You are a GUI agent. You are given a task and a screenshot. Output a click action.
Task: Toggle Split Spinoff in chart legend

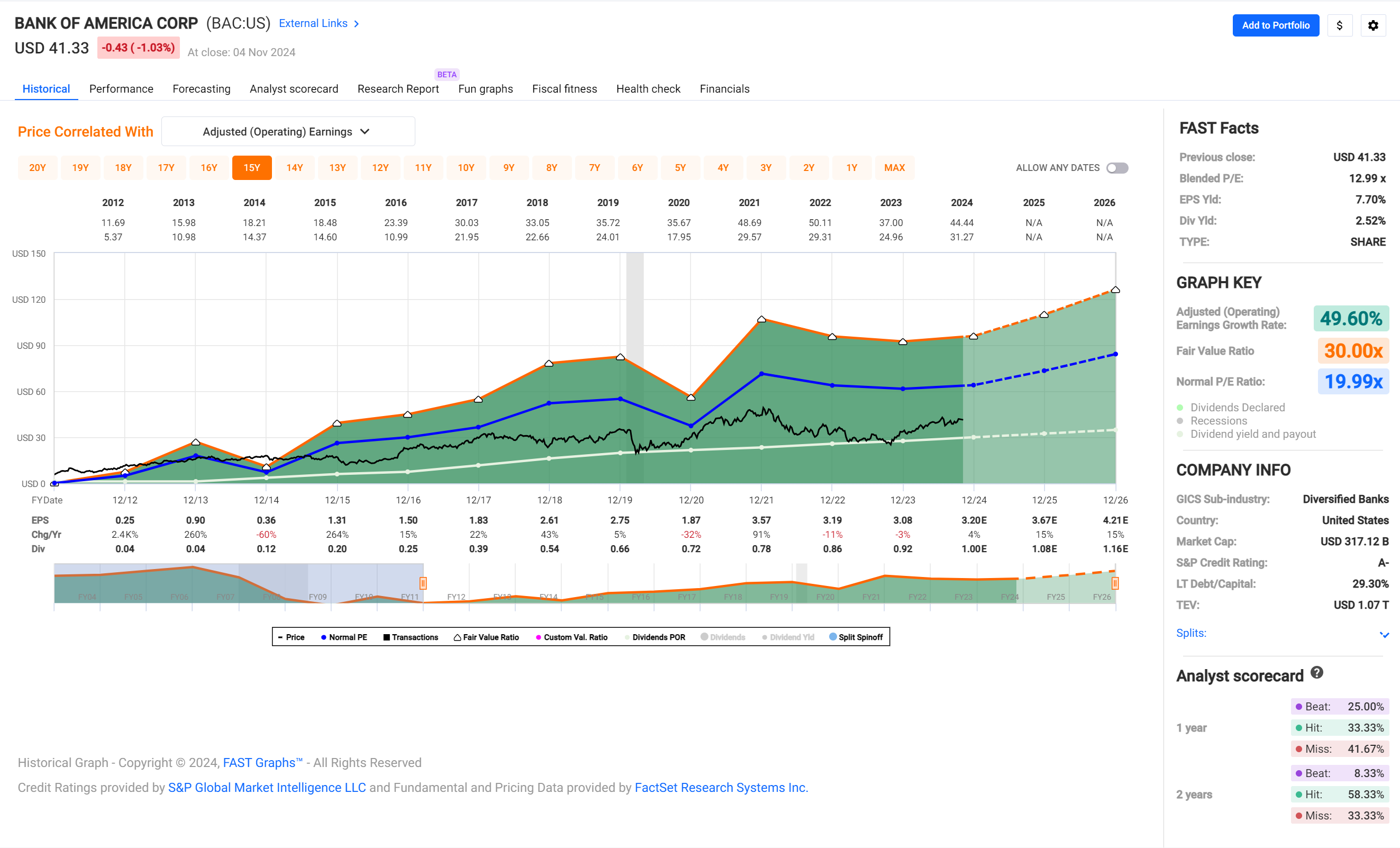pos(856,637)
